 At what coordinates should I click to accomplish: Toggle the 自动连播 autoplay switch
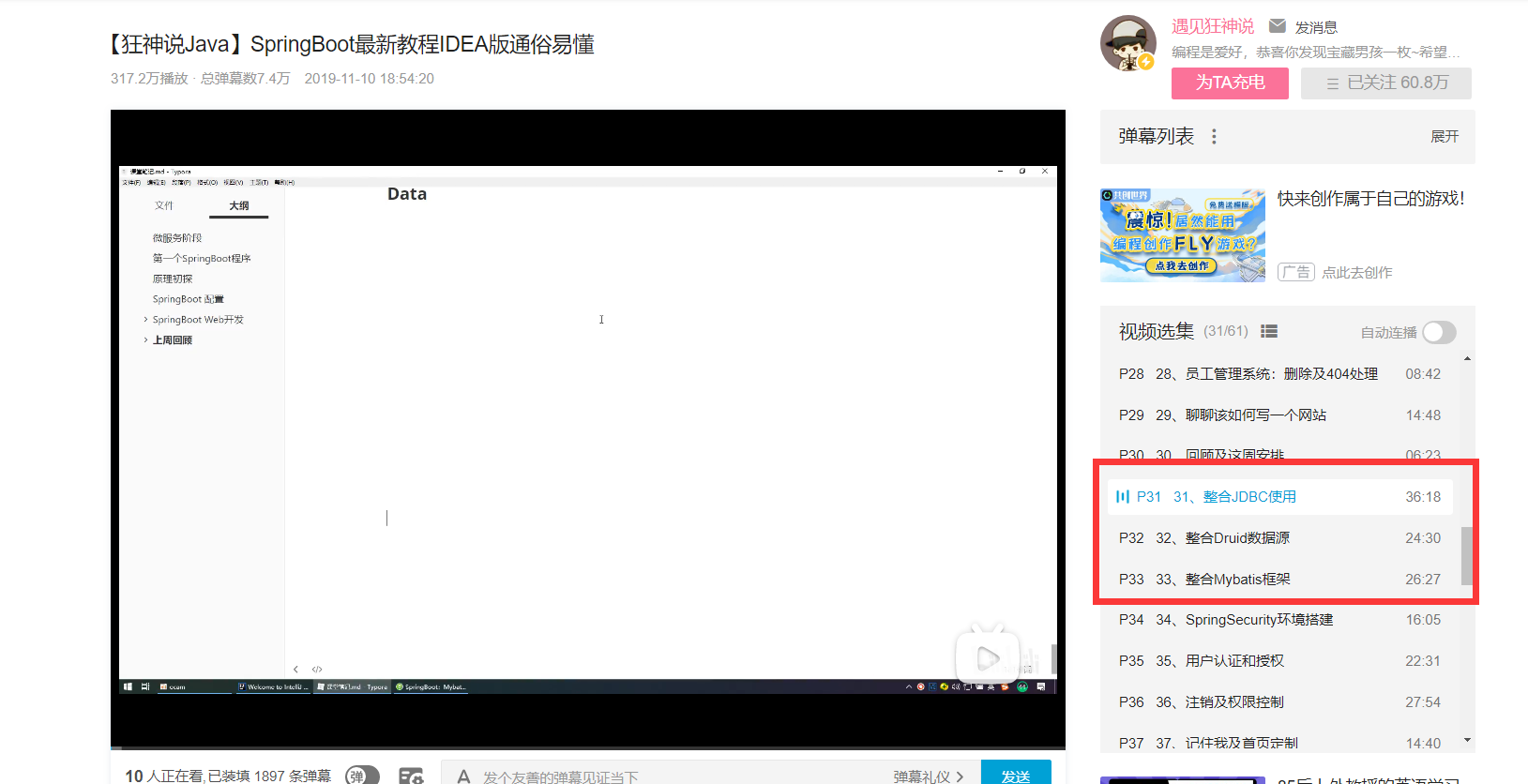1439,332
